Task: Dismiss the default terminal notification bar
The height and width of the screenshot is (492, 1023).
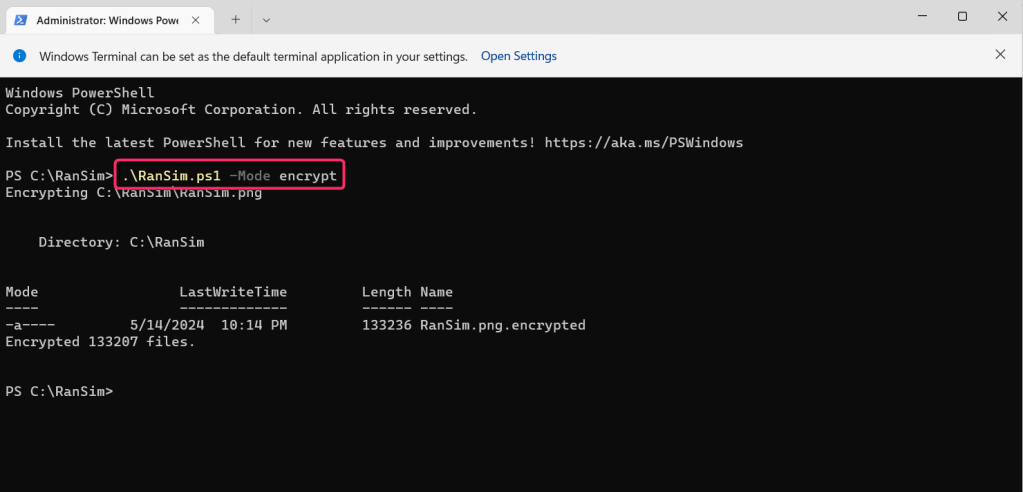Action: 1001,55
